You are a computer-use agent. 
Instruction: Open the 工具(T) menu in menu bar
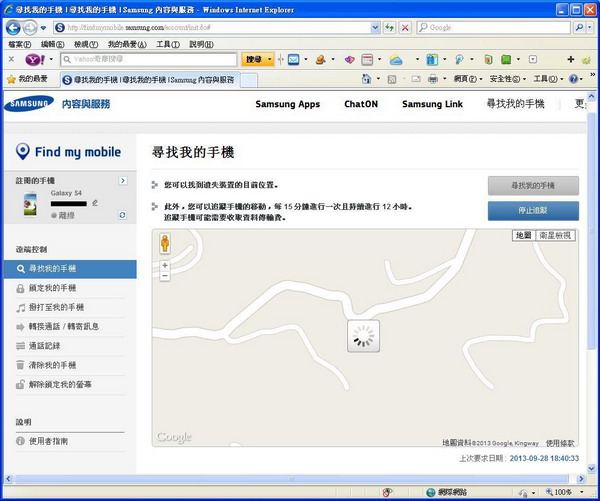168,44
